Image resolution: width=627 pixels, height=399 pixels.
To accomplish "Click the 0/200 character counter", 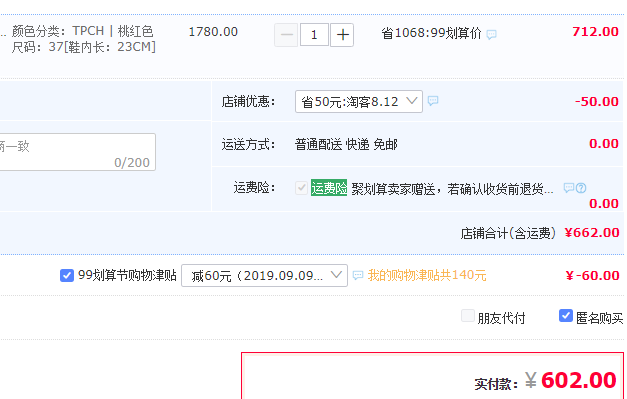I will [x=132, y=163].
